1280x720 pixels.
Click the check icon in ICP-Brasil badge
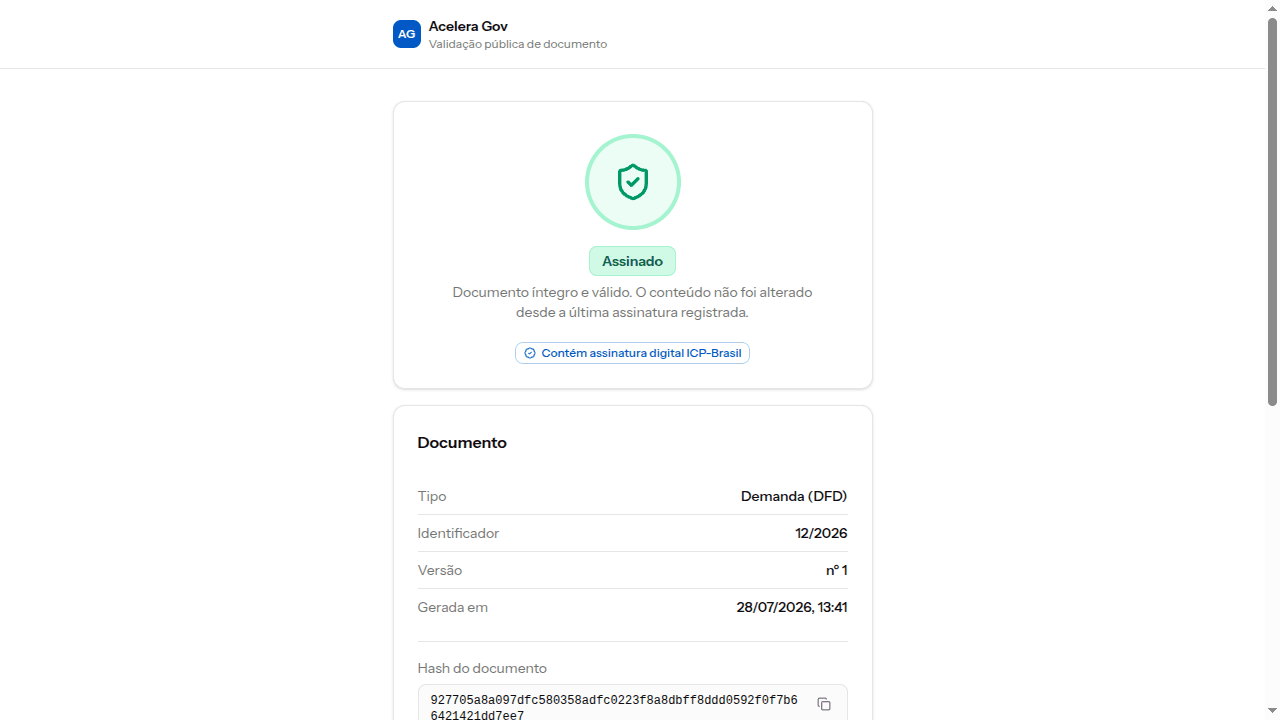click(x=530, y=353)
